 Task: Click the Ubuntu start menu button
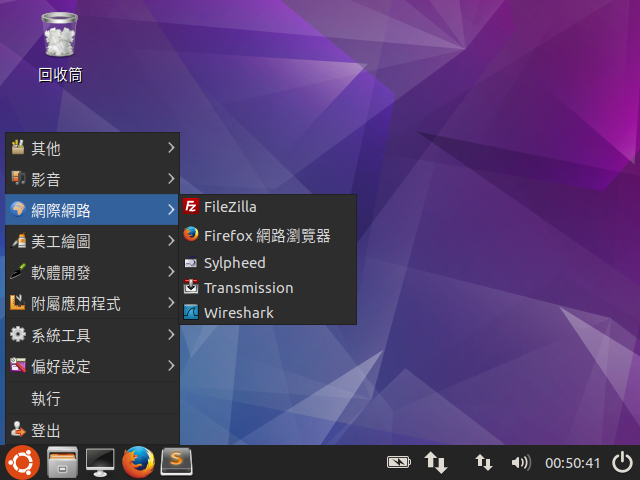click(x=22, y=462)
